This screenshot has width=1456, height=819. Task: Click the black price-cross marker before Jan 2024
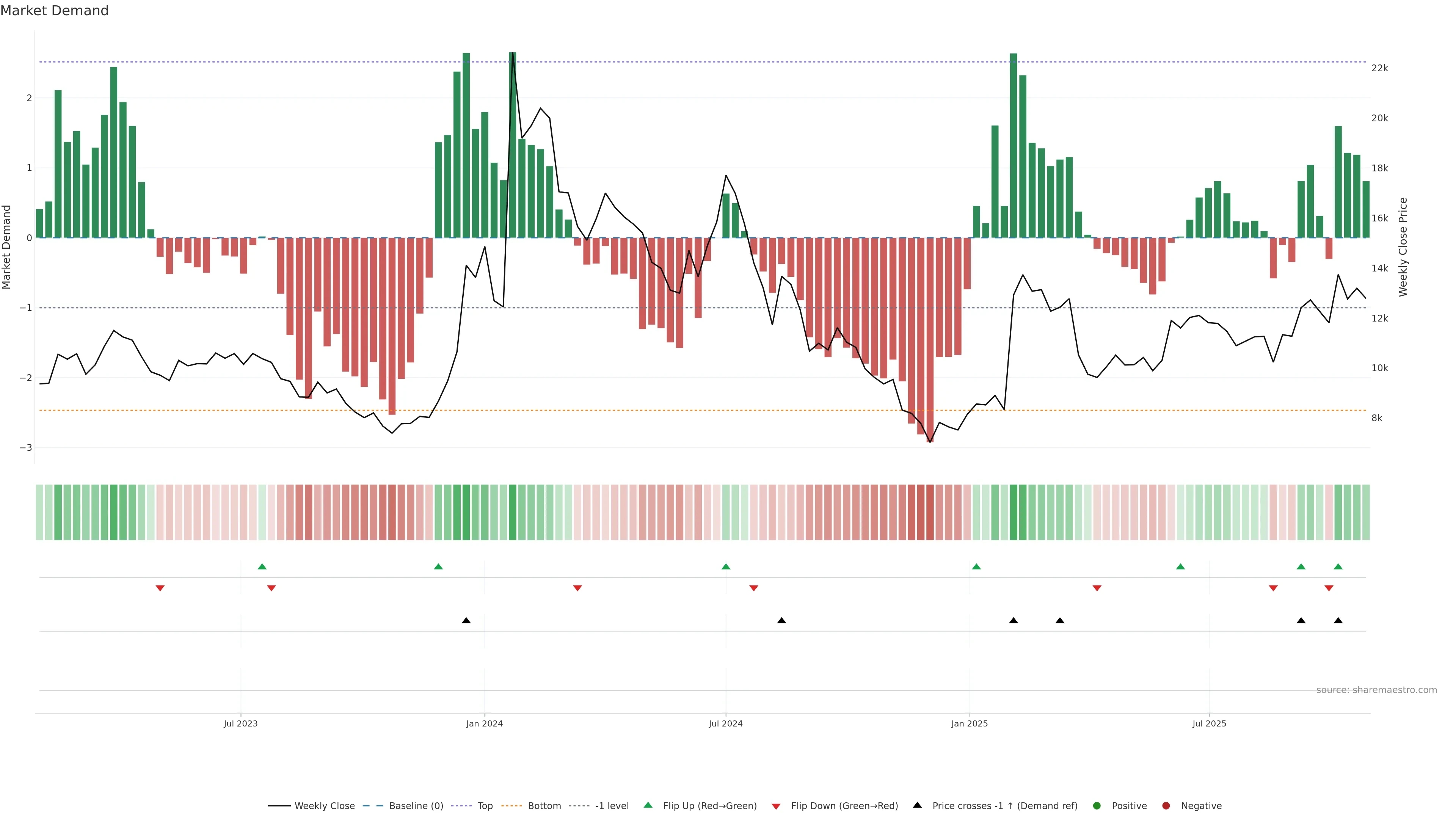pyautogui.click(x=466, y=621)
